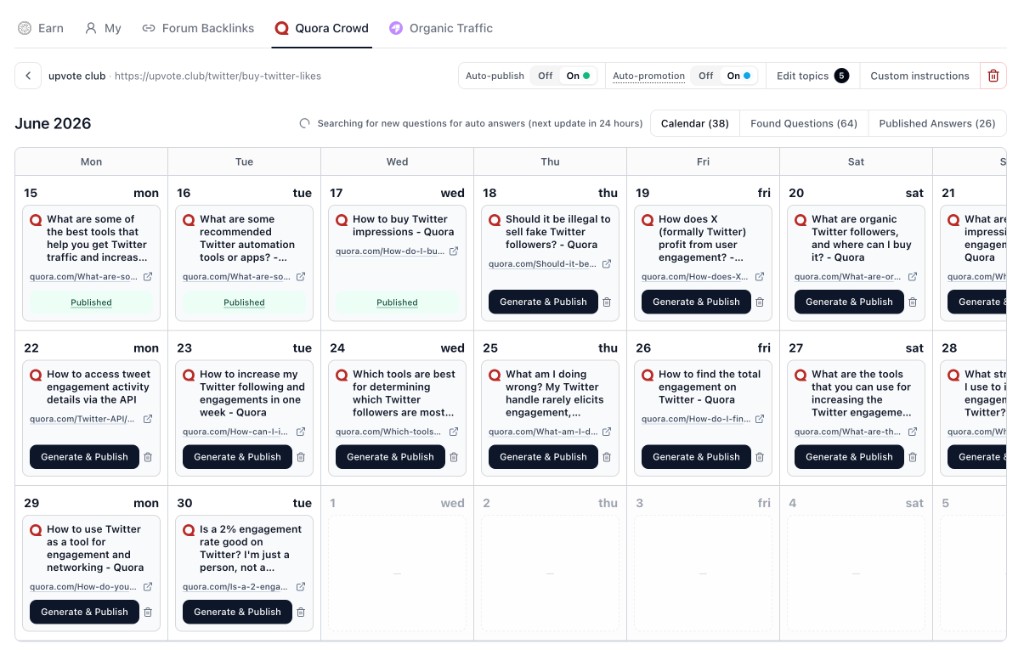Image resolution: width=1024 pixels, height=672 pixels.
Task: Click upvote.club twitter-likes URL text
Action: tap(217, 76)
